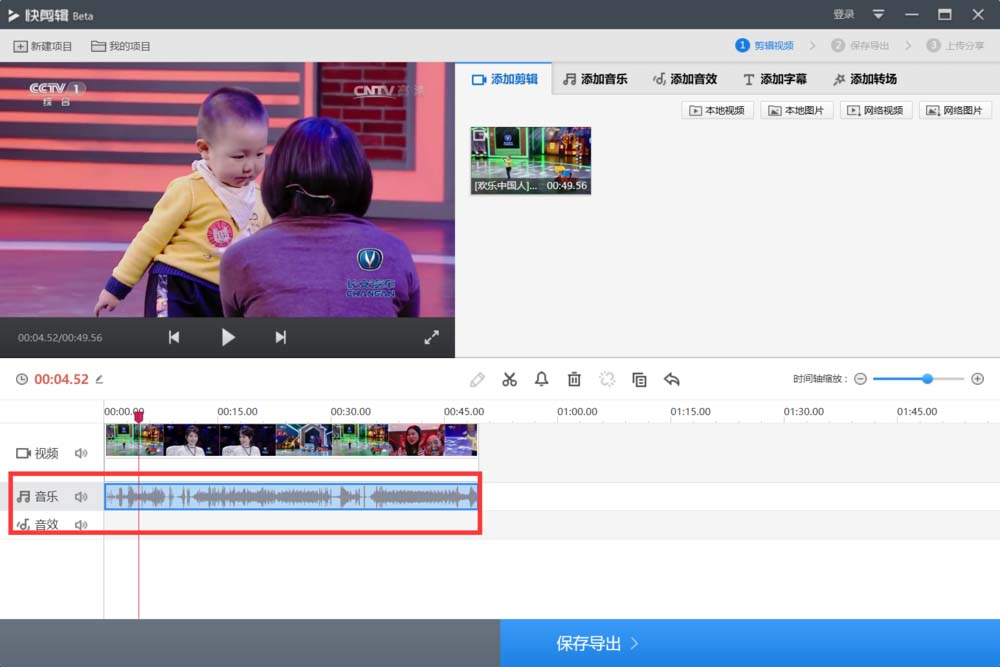The image size is (1000, 667).
Task: Switch to the 添加音乐 tab
Action: tap(595, 79)
